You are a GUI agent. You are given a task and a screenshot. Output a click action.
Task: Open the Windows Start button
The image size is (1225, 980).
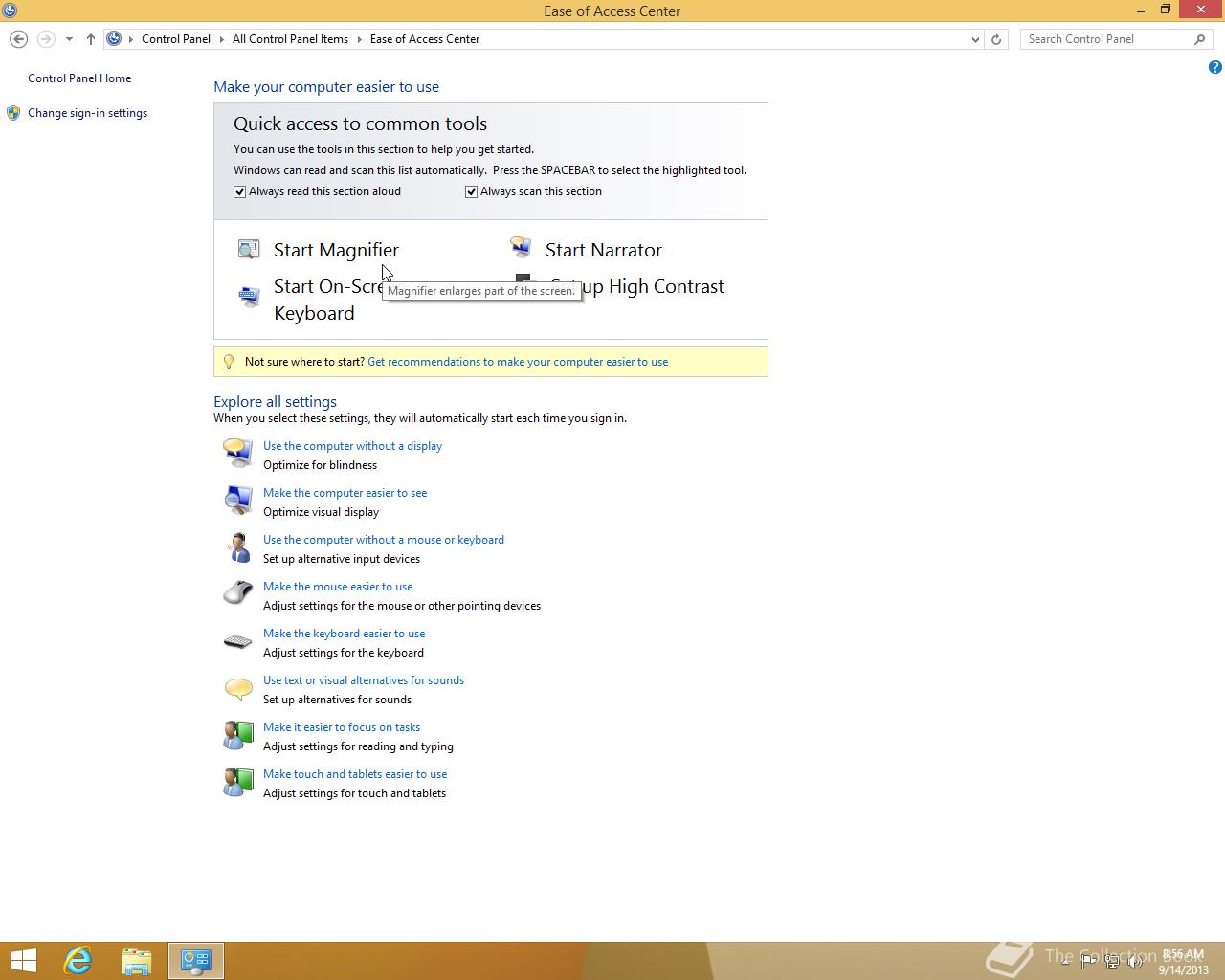23,961
